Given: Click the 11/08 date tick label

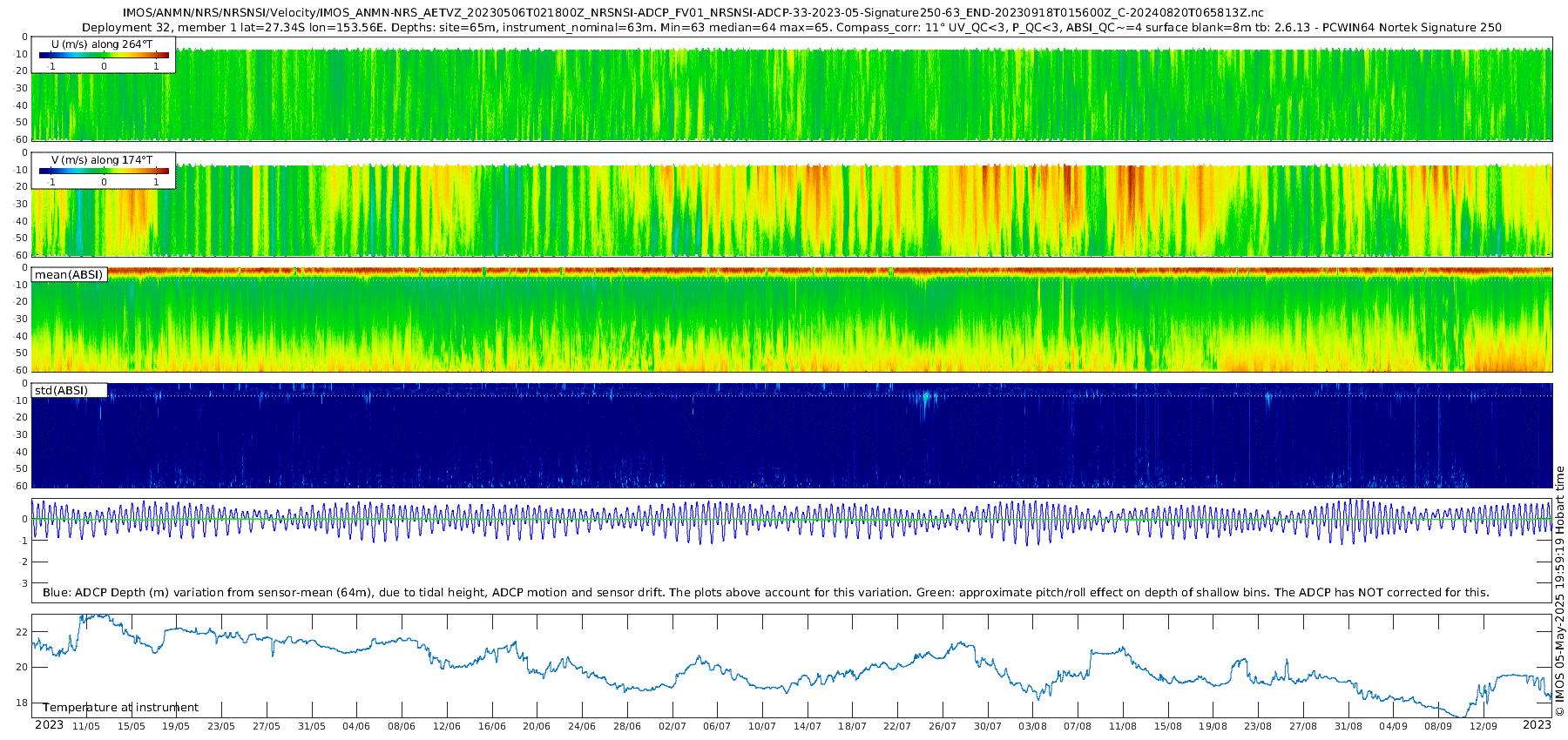Looking at the screenshot, I should [x=1123, y=726].
